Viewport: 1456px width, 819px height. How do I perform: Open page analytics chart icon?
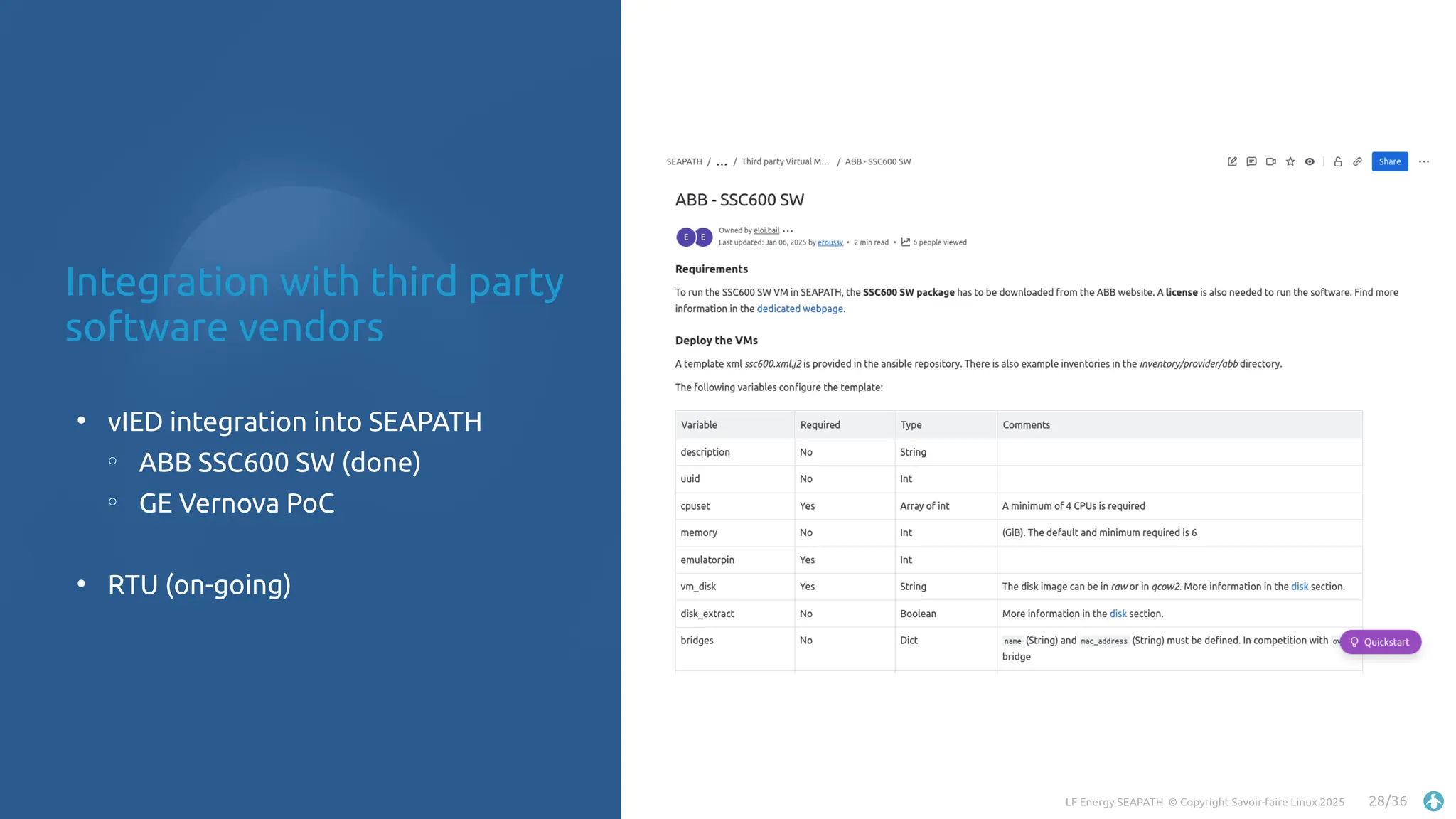(x=906, y=242)
